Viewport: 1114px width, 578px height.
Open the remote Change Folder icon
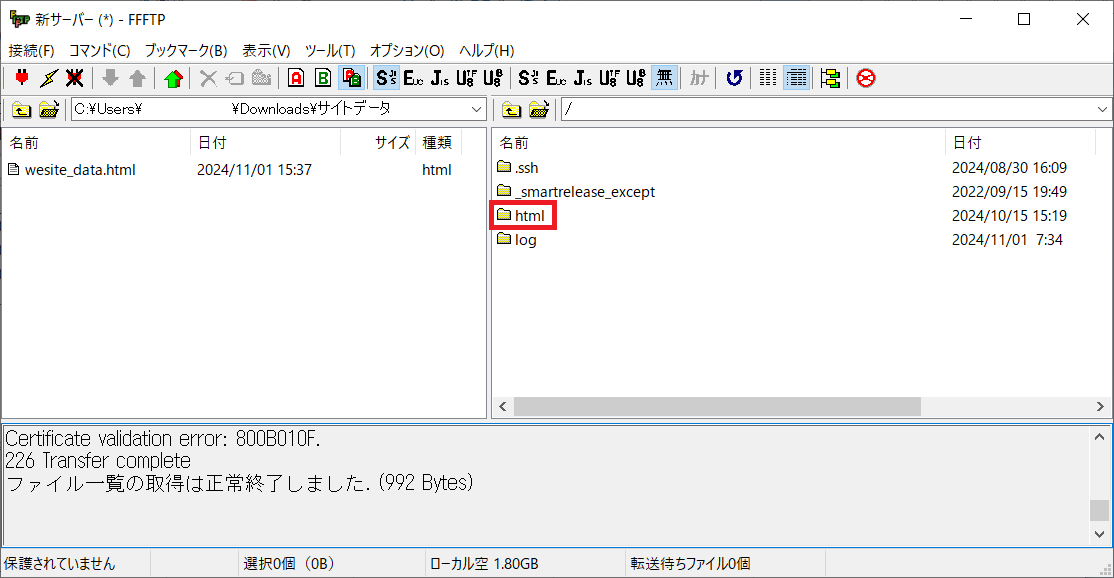pyautogui.click(x=539, y=109)
